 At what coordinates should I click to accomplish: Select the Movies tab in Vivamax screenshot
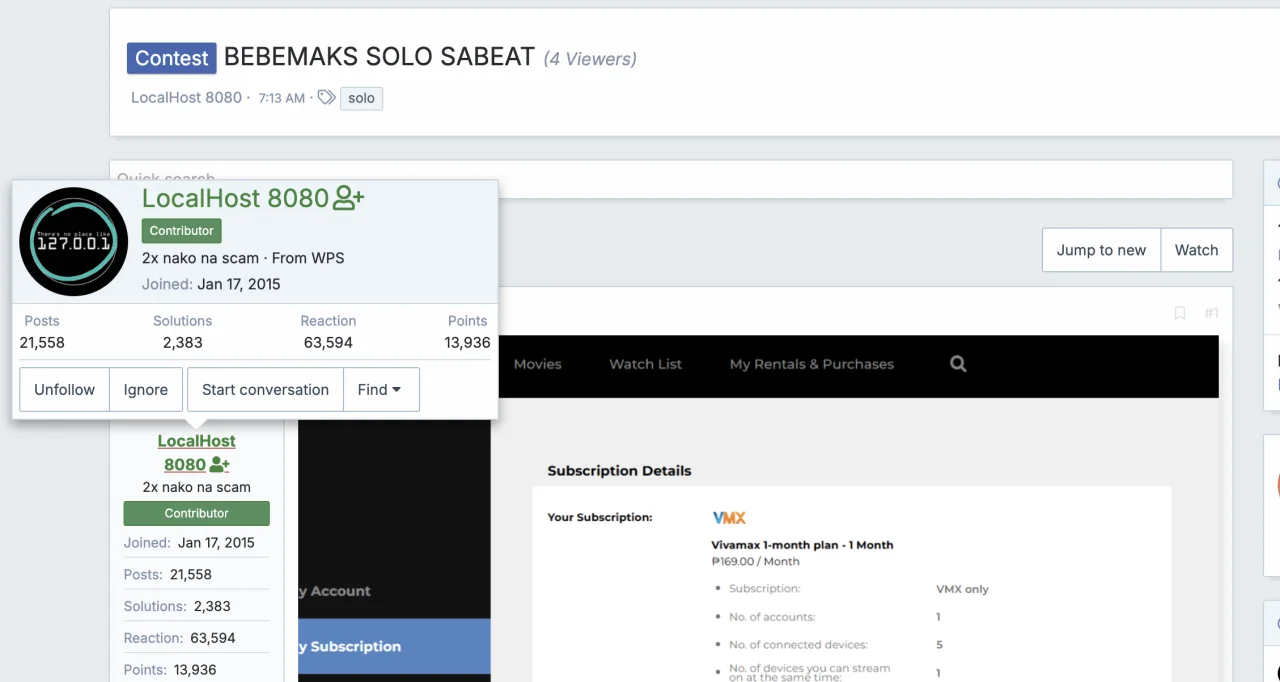(537, 364)
